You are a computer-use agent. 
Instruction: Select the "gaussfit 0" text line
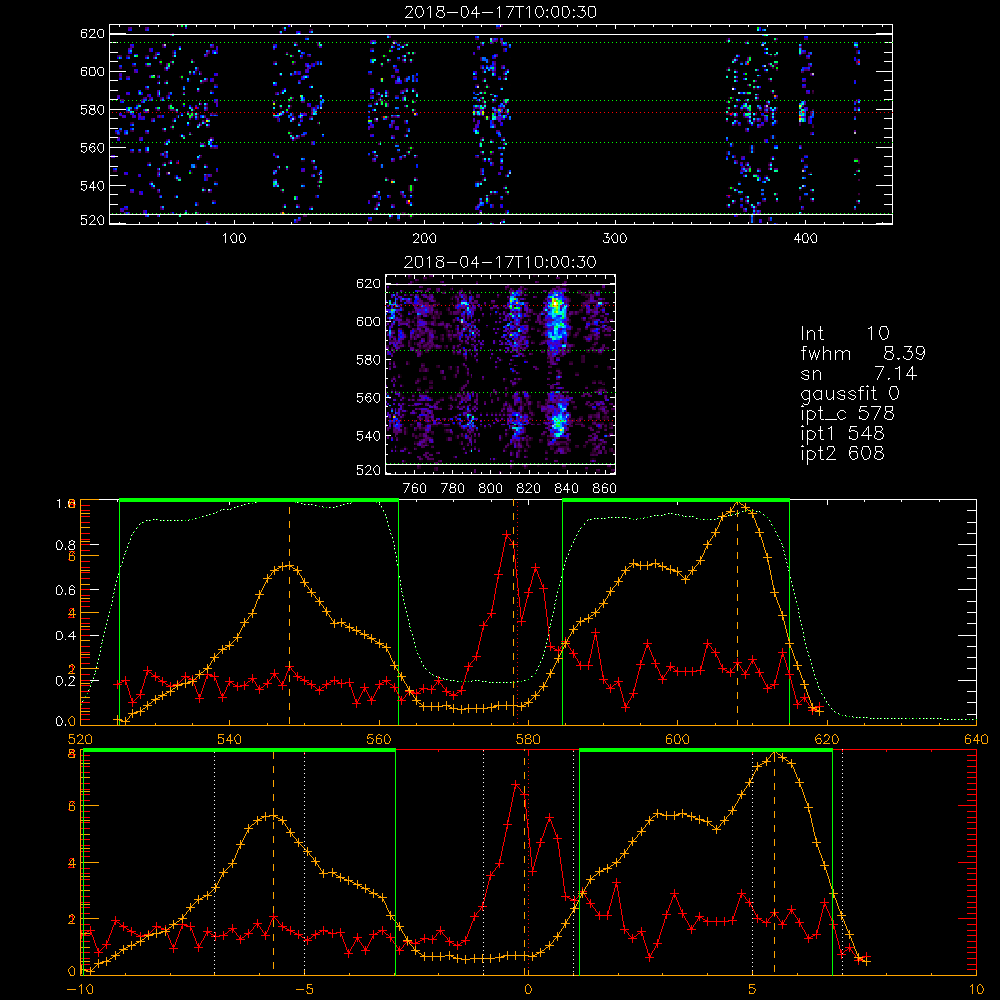850,394
